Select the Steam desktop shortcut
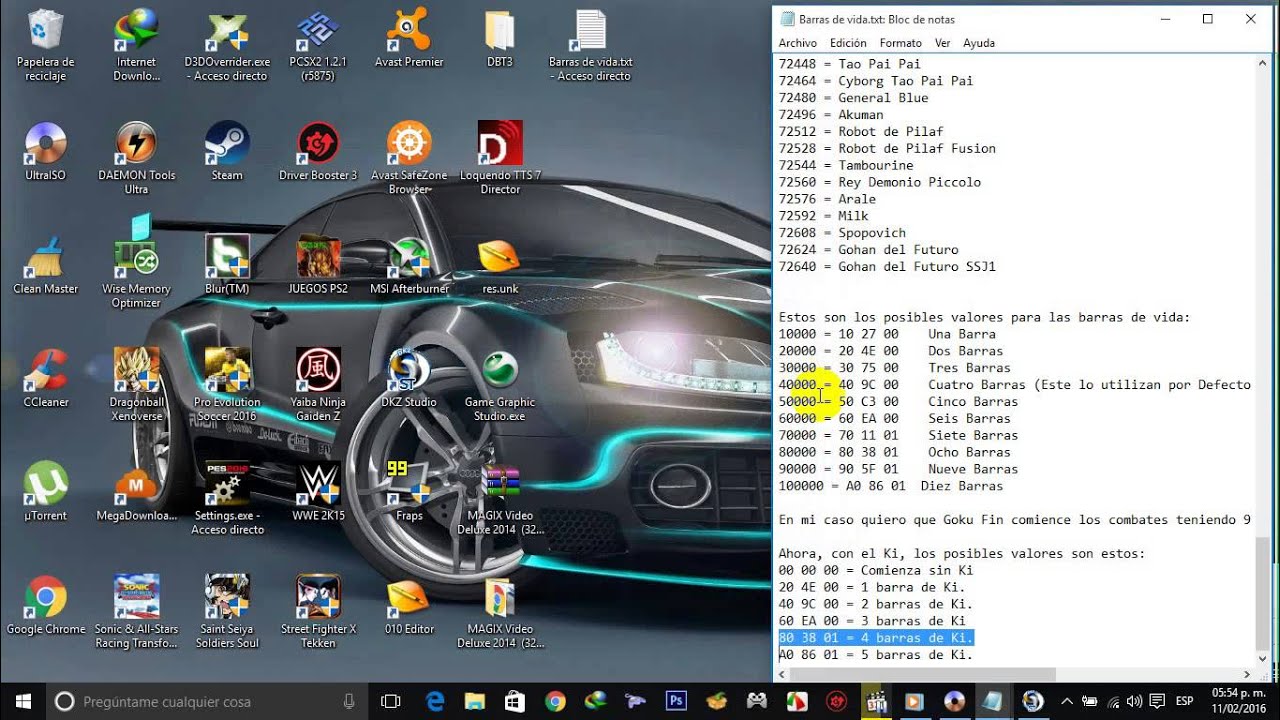Screen dimensions: 1280x720 [227, 152]
